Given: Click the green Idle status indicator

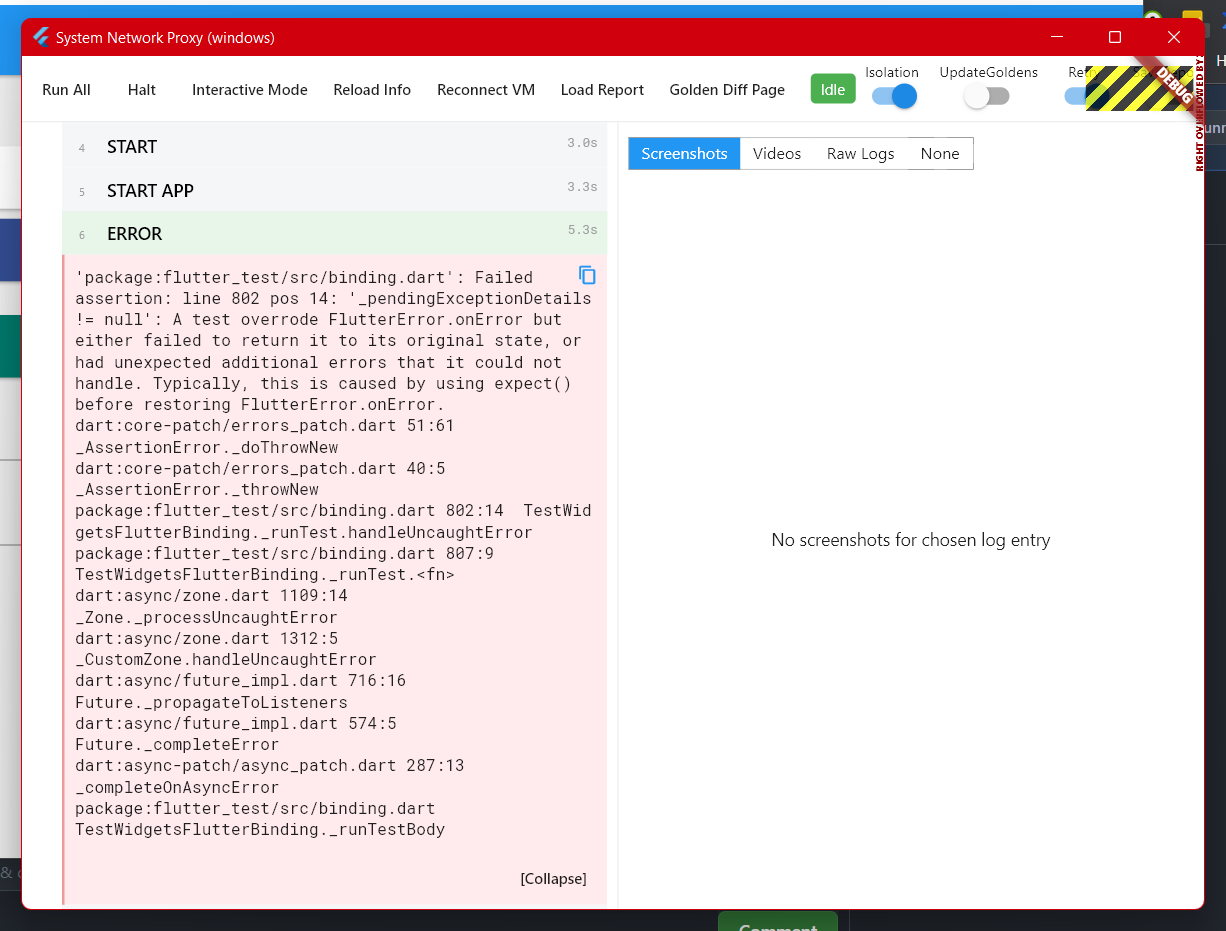Looking at the screenshot, I should point(832,88).
